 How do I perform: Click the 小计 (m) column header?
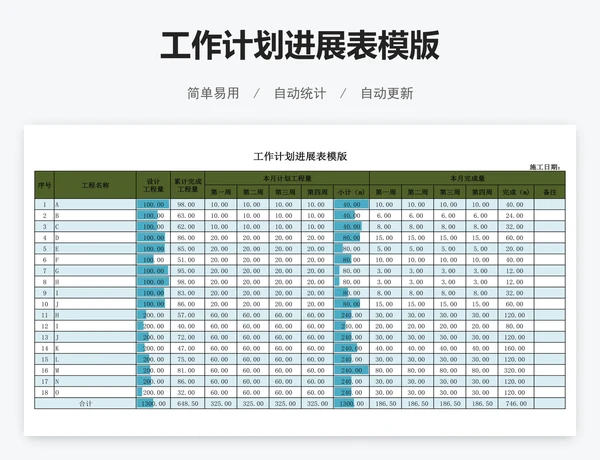tap(350, 191)
